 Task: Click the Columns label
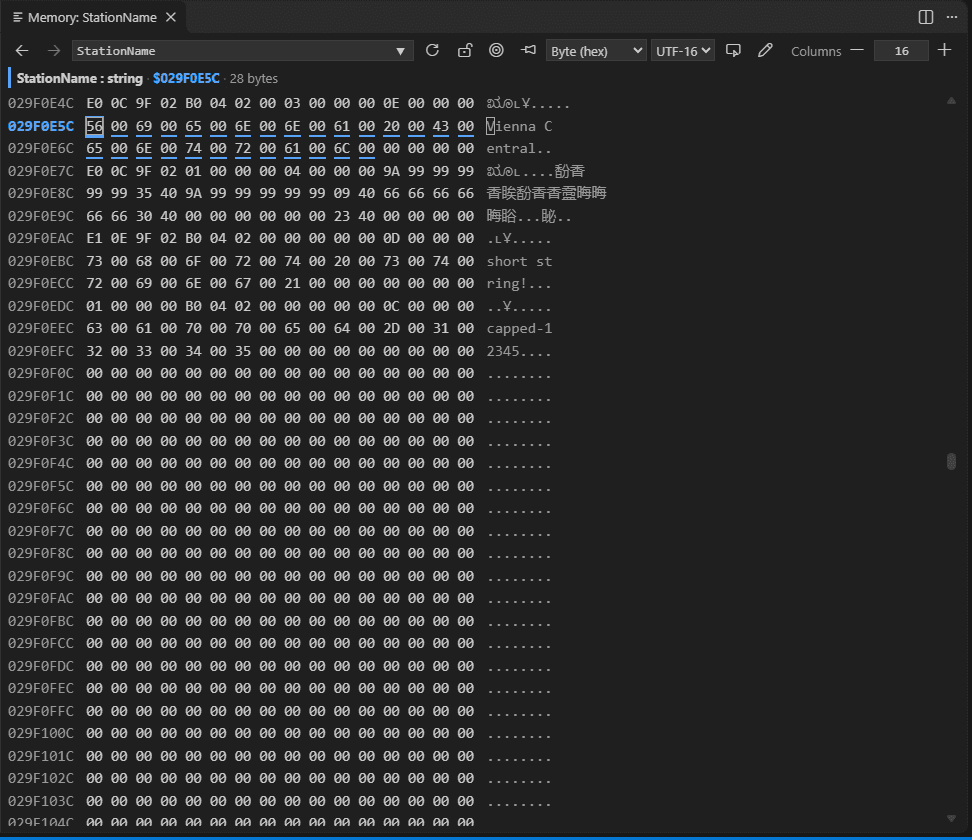(x=816, y=51)
